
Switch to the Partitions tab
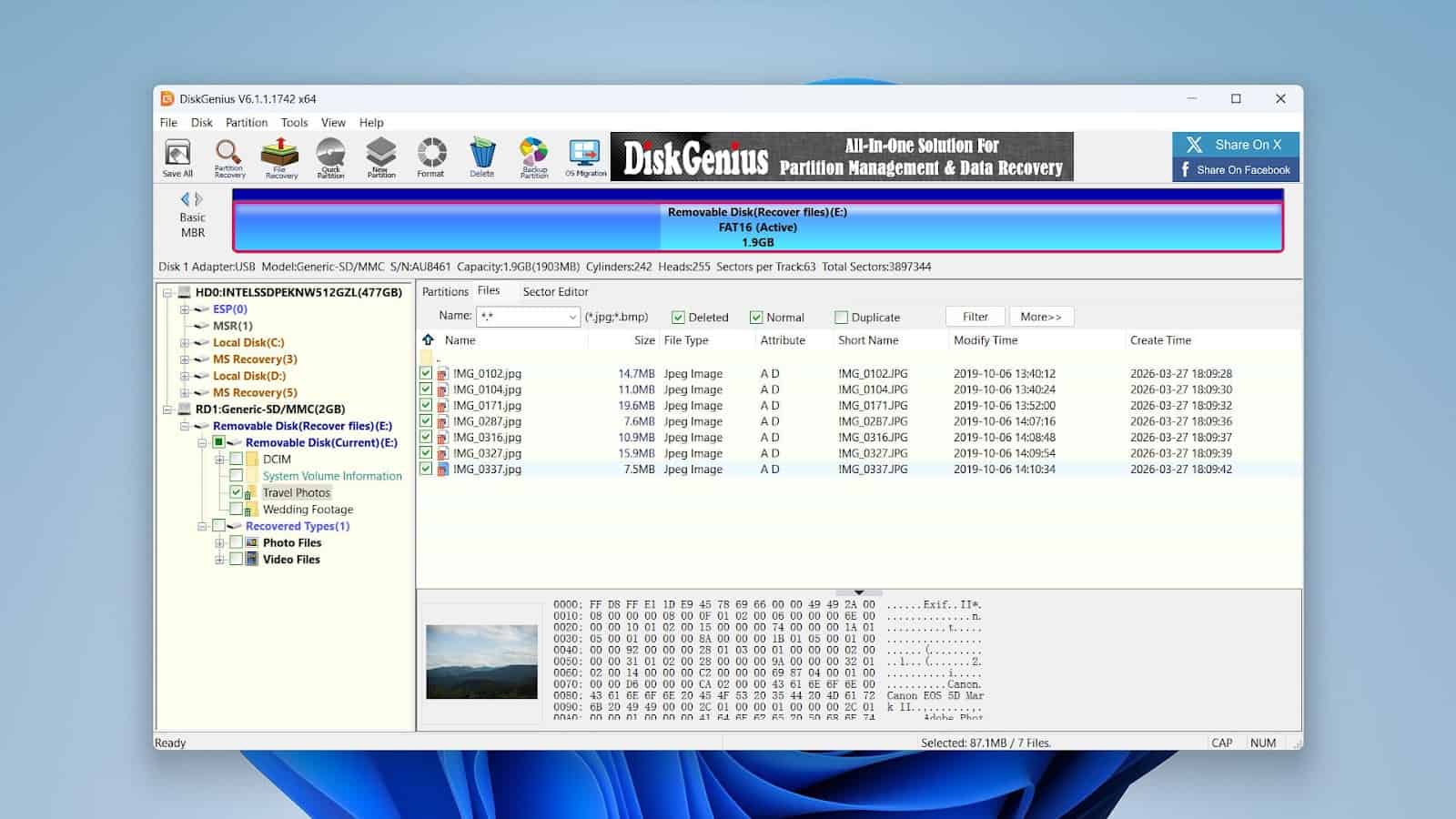(x=445, y=291)
